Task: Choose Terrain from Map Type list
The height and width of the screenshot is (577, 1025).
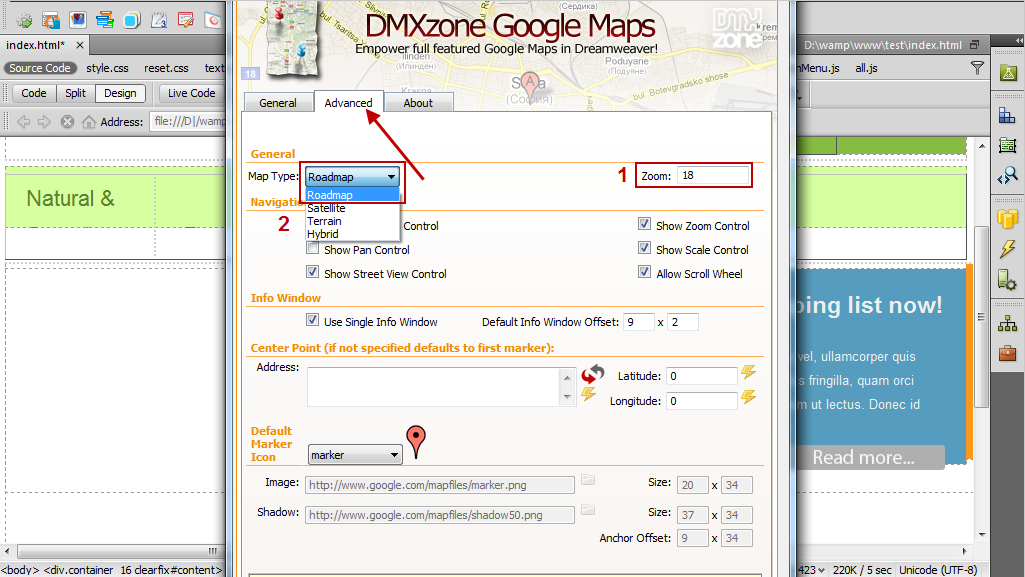Action: 352,221
